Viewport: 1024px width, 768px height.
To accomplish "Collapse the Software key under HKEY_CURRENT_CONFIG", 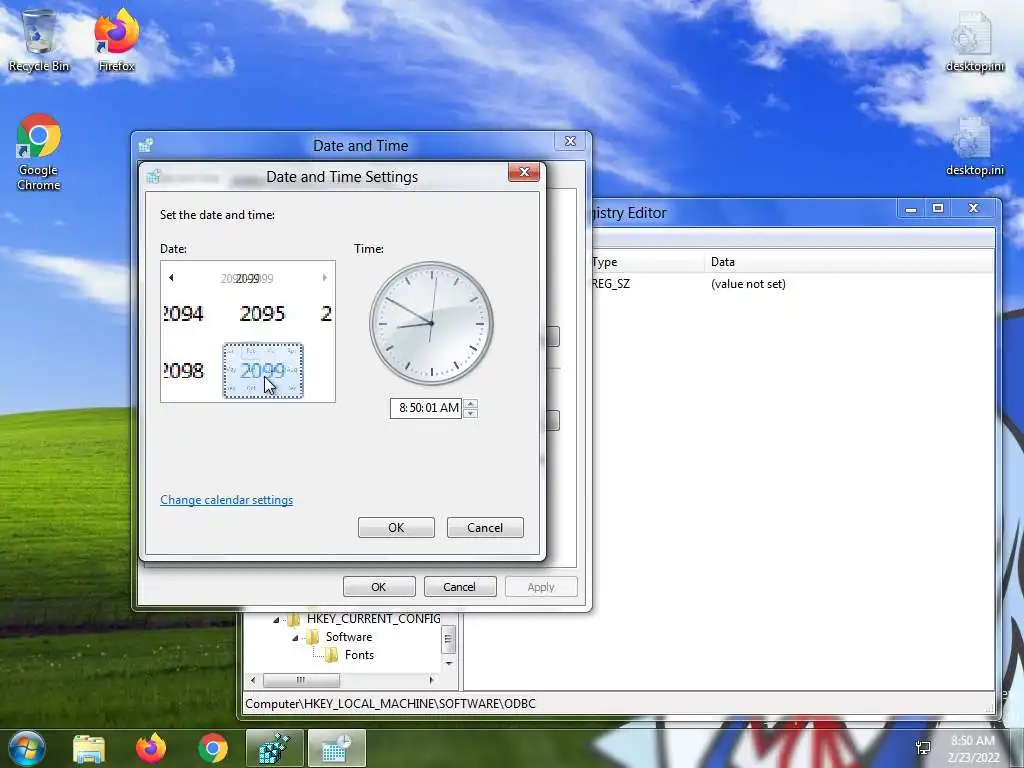I will [295, 637].
